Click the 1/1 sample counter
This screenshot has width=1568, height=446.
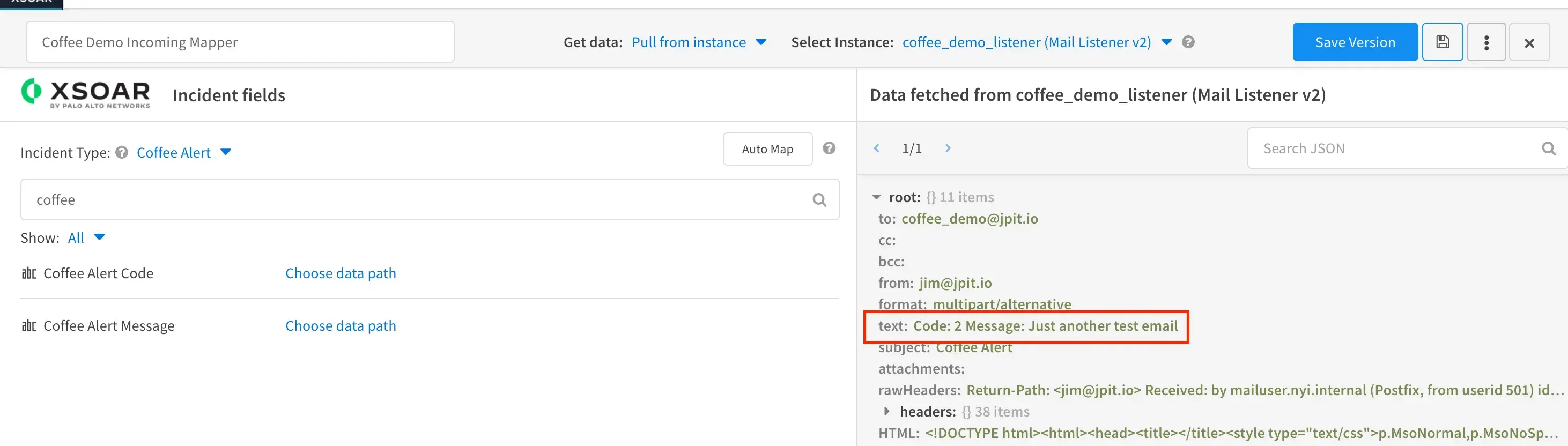tap(911, 148)
